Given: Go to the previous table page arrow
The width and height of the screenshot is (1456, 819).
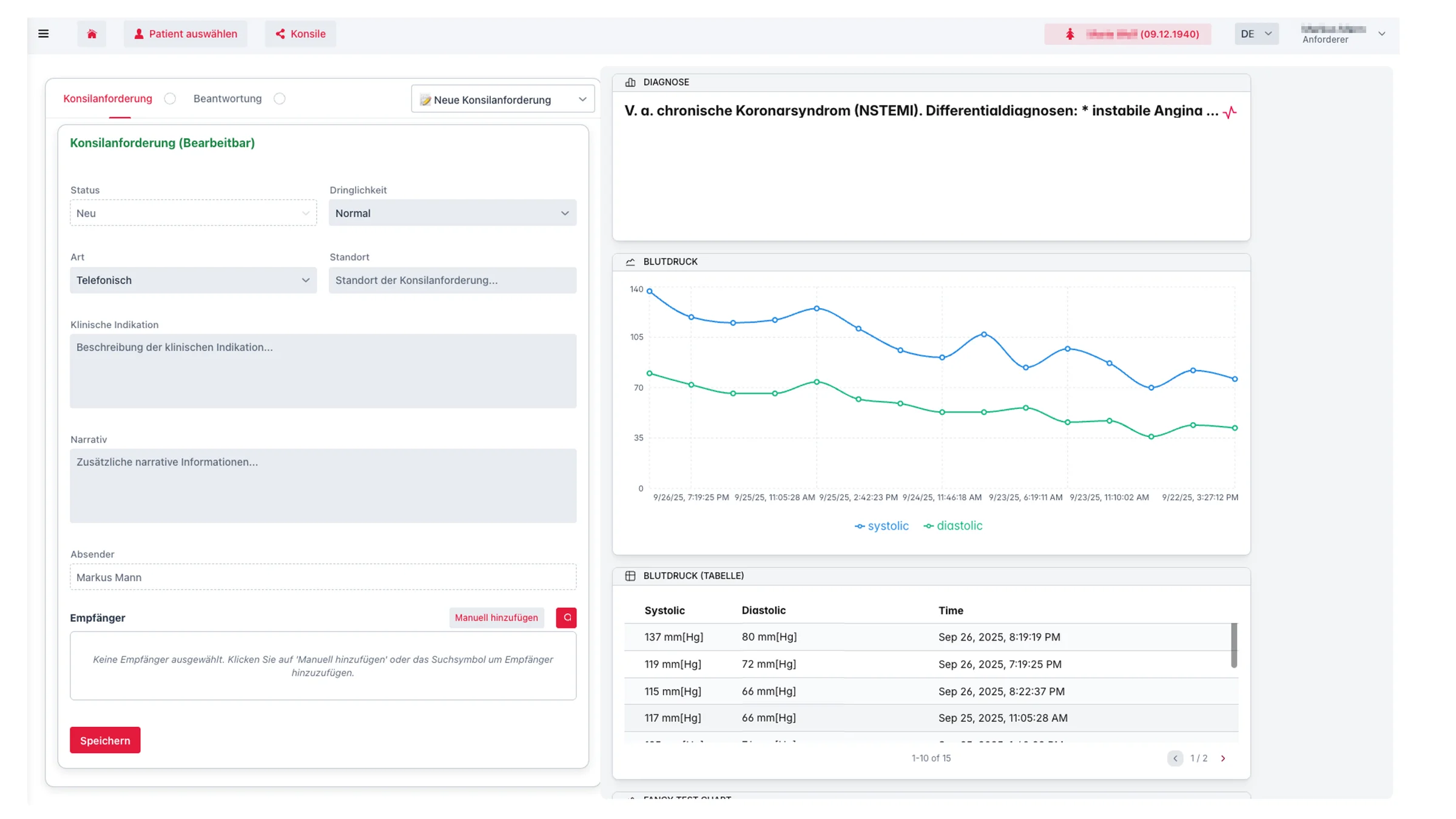Looking at the screenshot, I should click(1175, 758).
